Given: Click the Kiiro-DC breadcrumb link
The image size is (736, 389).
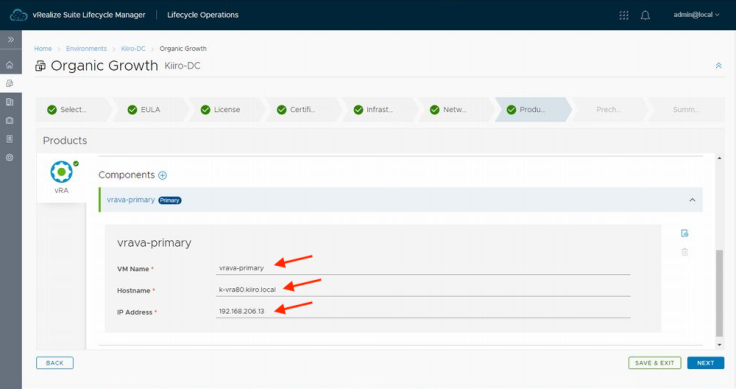Looking at the screenshot, I should [133, 48].
